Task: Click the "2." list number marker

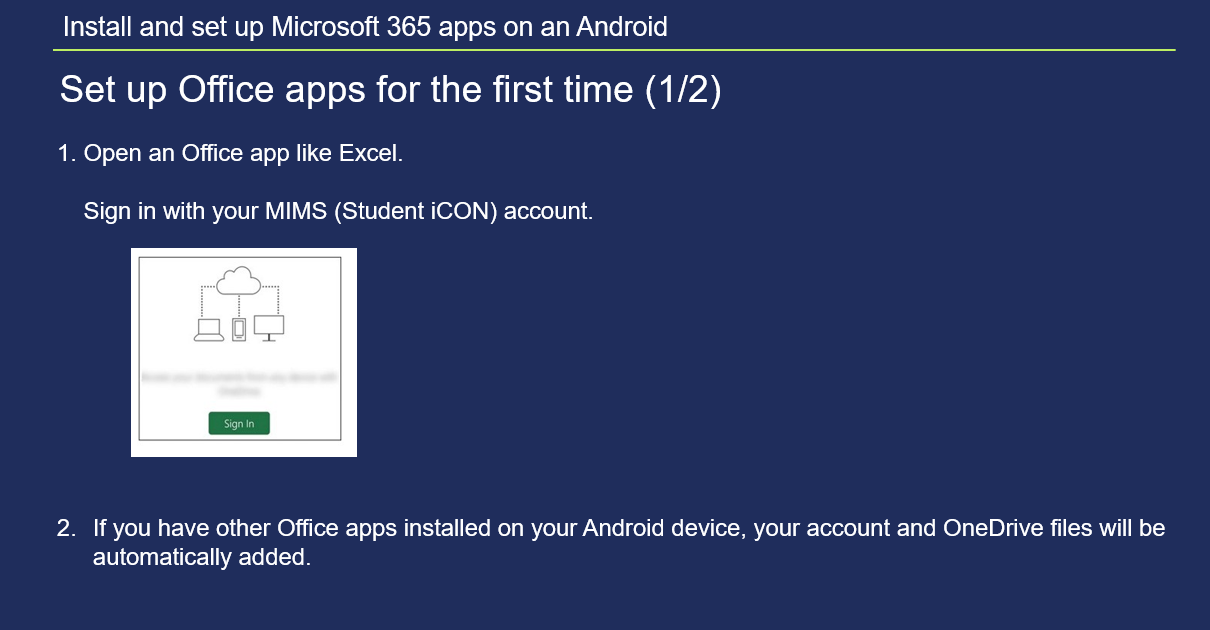Action: point(66,528)
